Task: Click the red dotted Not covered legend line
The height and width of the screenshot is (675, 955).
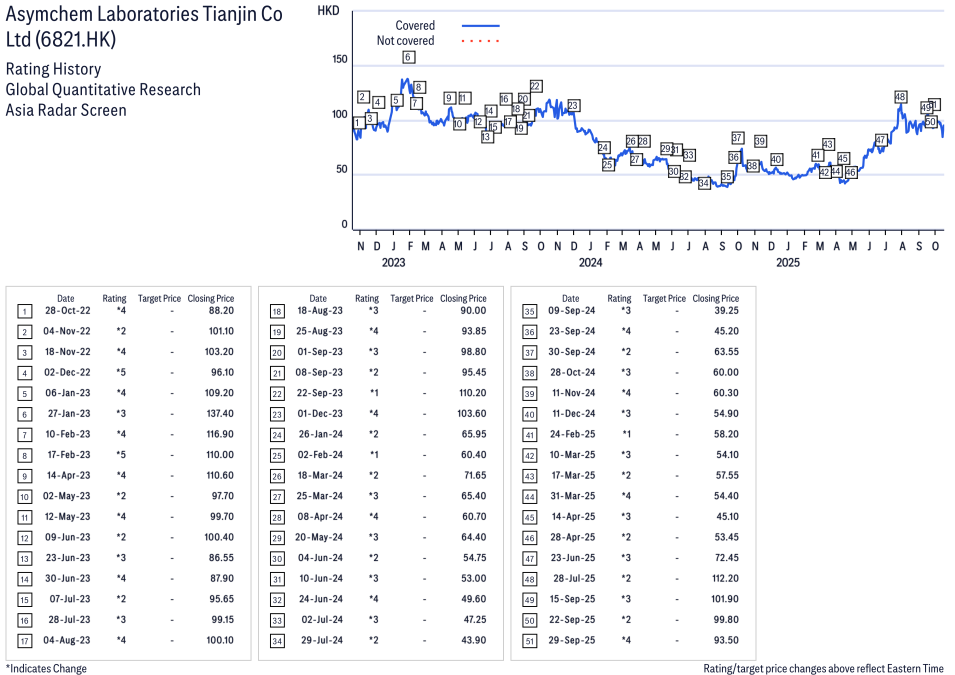Action: 480,41
